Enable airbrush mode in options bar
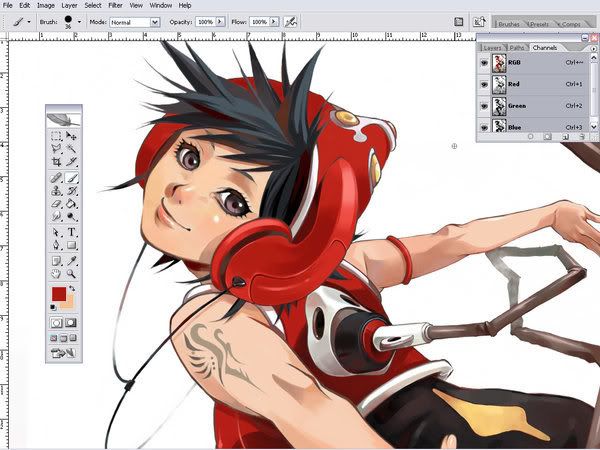Image resolution: width=600 pixels, height=450 pixels. click(290, 22)
